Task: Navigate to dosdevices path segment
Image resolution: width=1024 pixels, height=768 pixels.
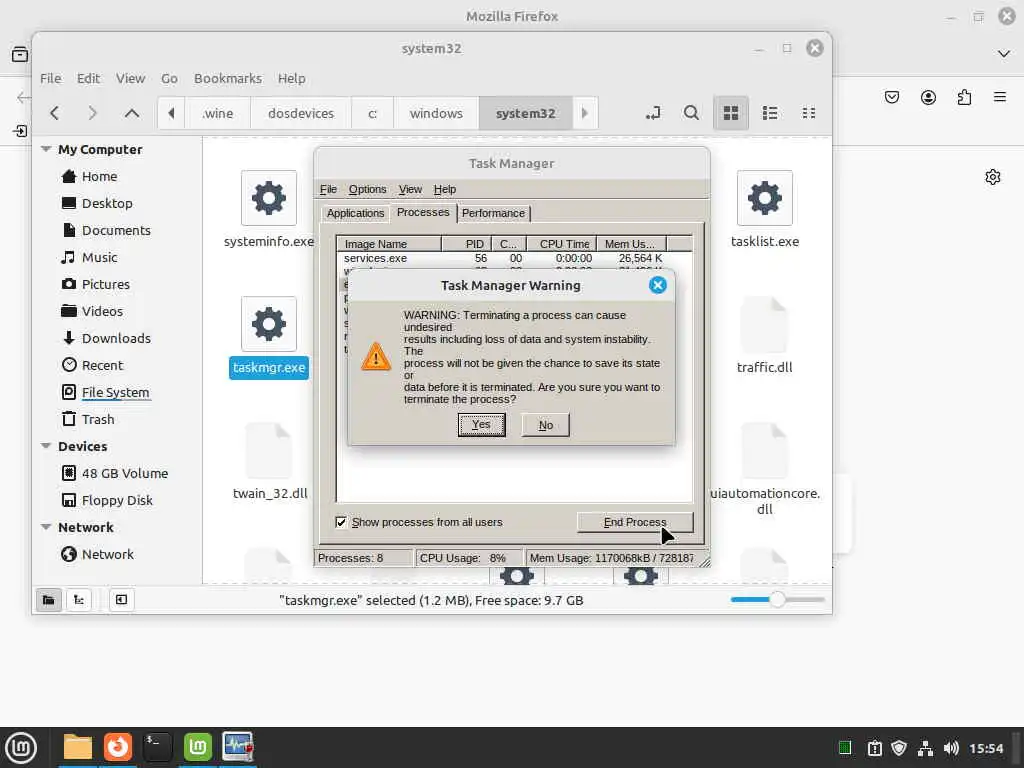Action: (x=301, y=113)
